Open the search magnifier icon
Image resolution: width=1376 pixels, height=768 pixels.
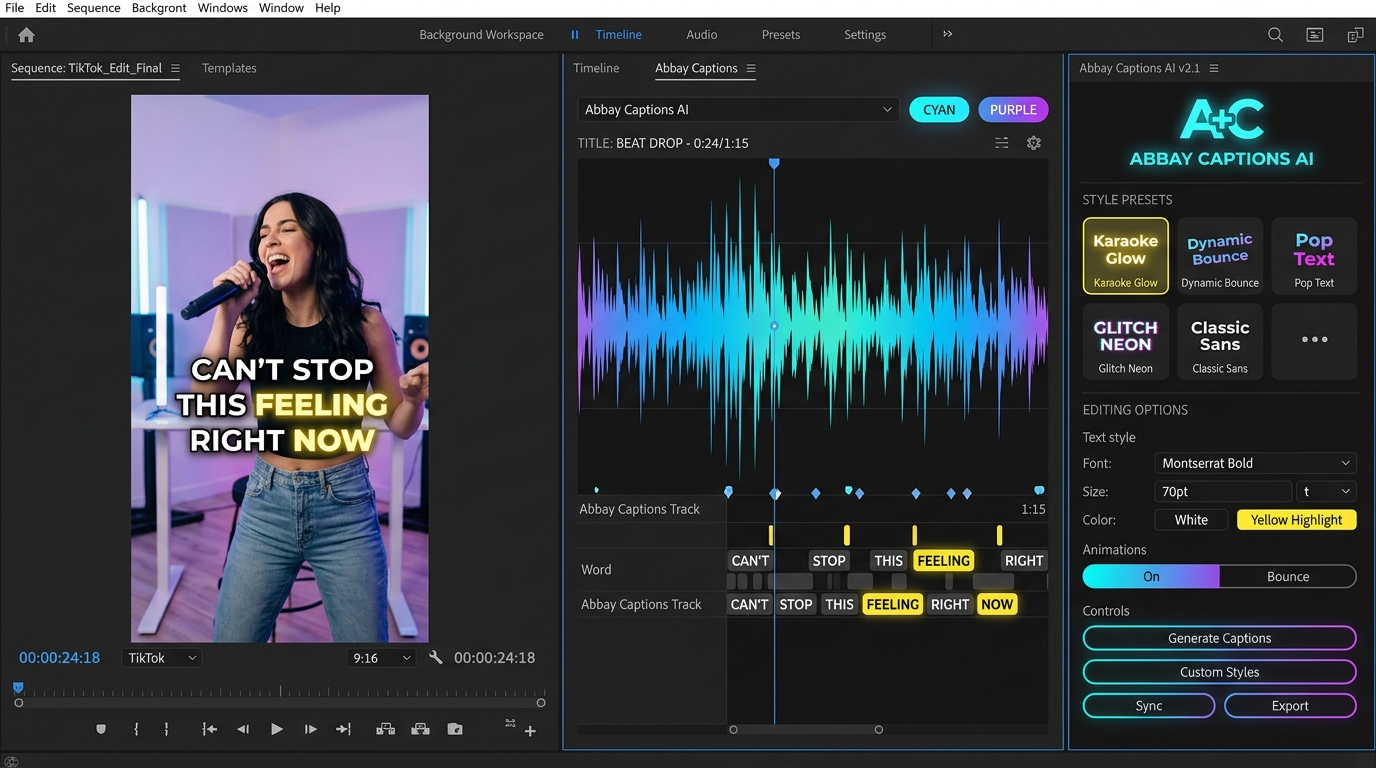pos(1275,35)
